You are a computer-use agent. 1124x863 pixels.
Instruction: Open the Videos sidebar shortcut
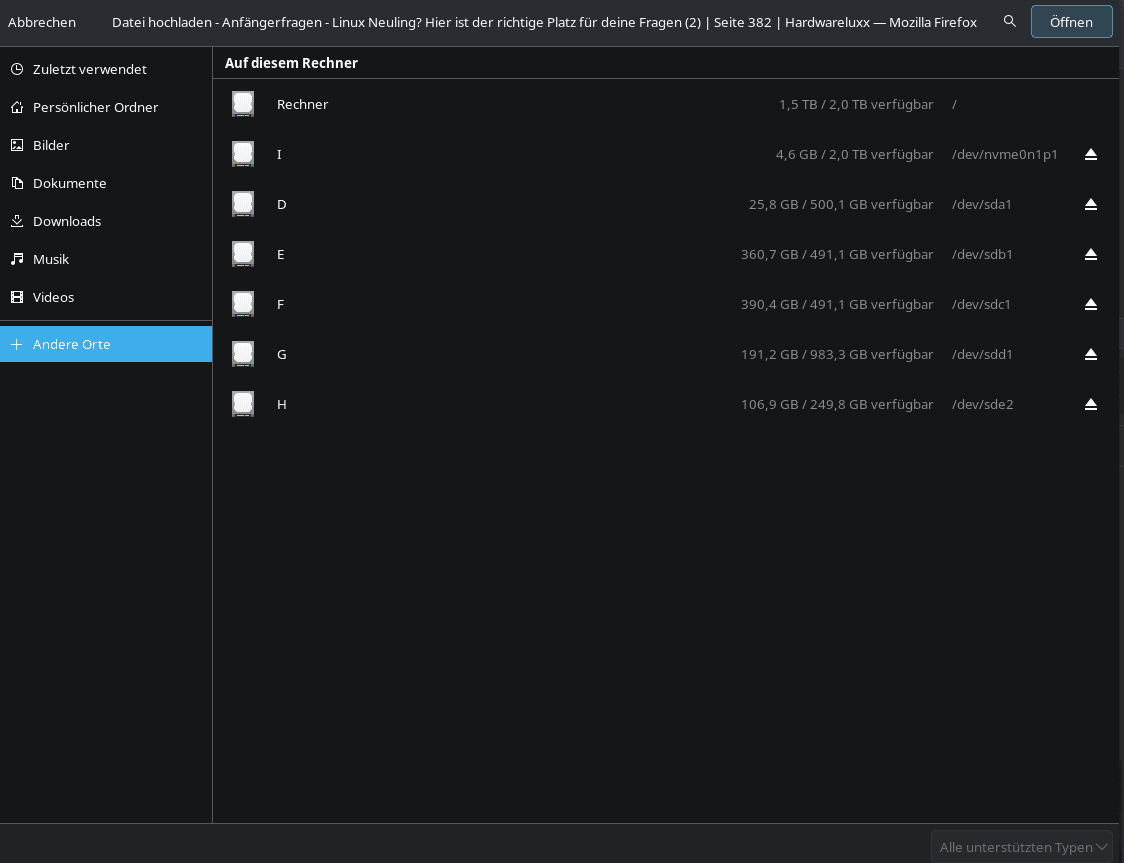coord(53,297)
